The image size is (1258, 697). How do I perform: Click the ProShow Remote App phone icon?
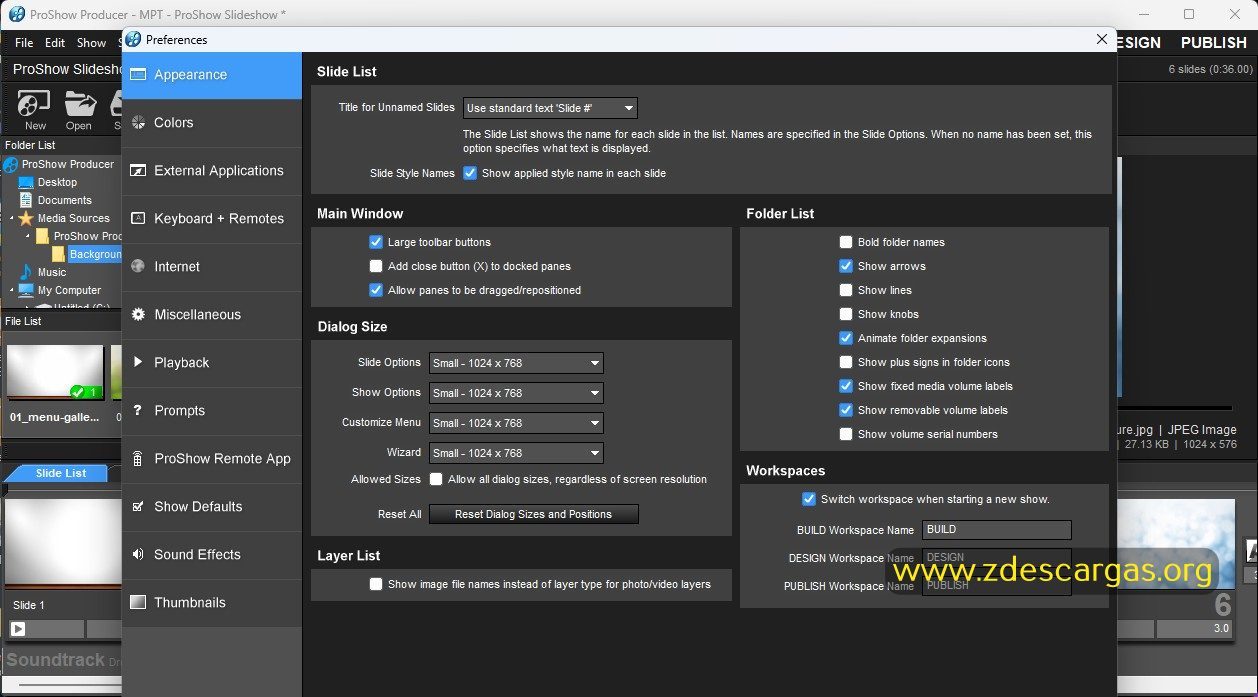tap(138, 458)
